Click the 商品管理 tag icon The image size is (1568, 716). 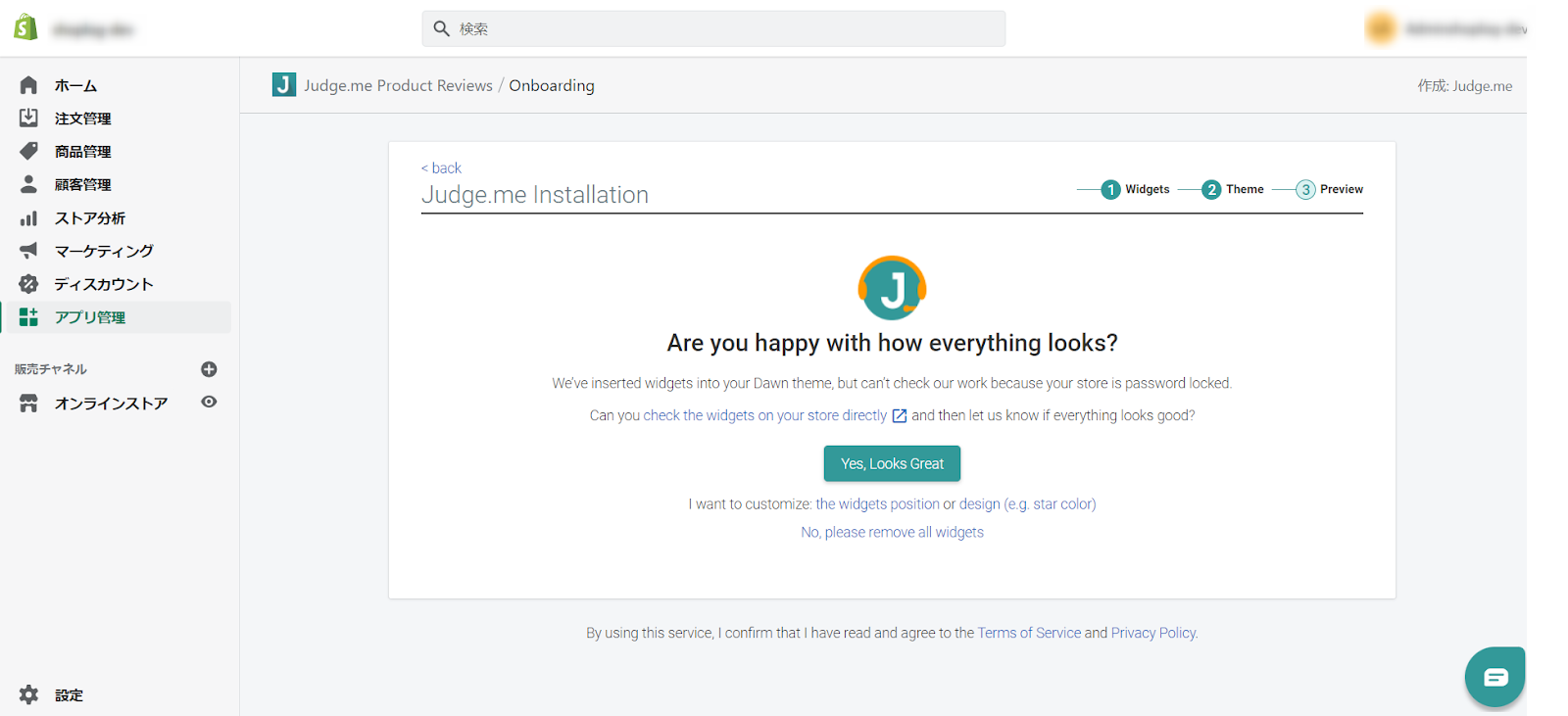coord(28,151)
